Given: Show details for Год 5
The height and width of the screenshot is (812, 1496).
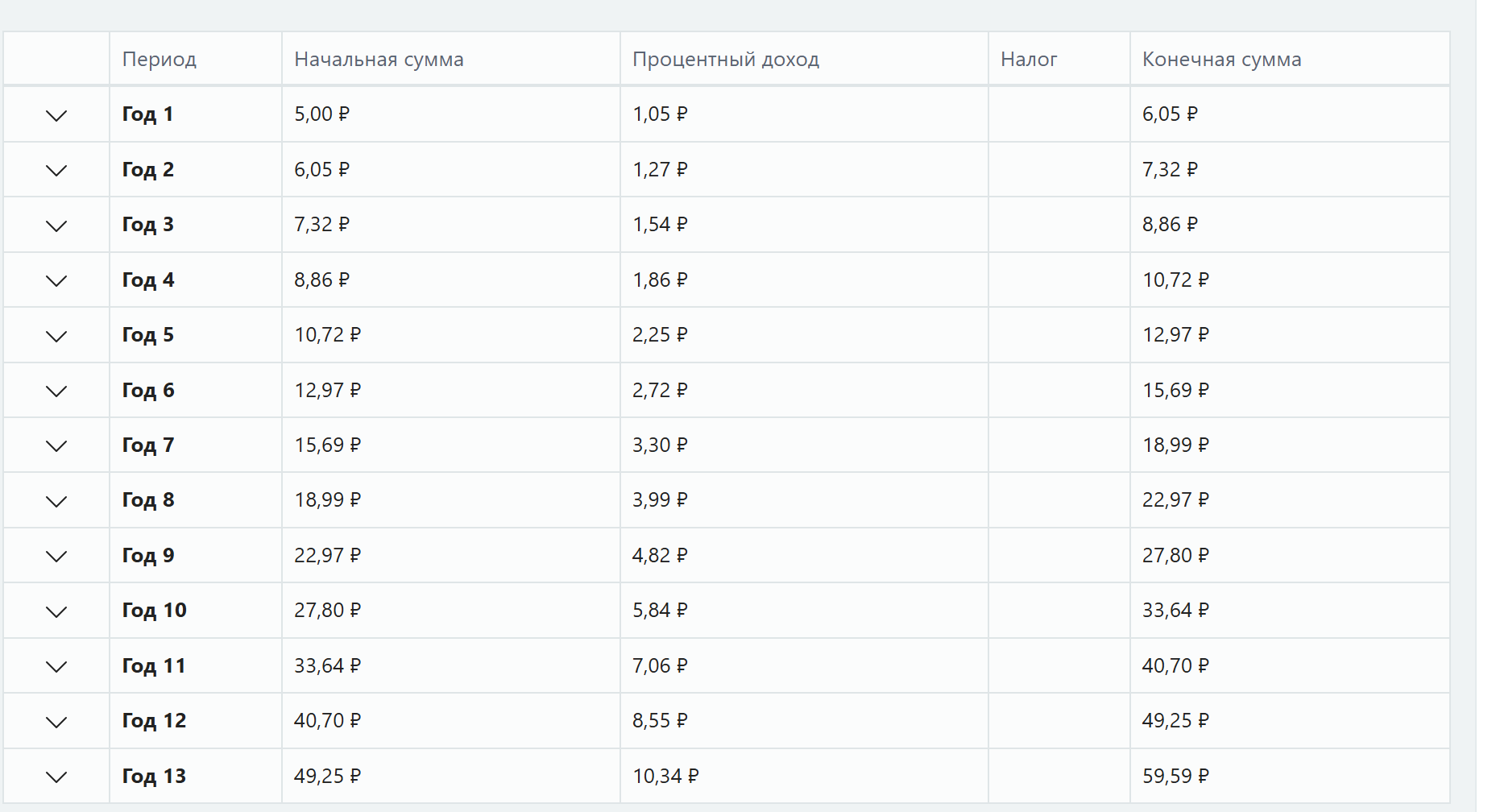Looking at the screenshot, I should pos(56,336).
